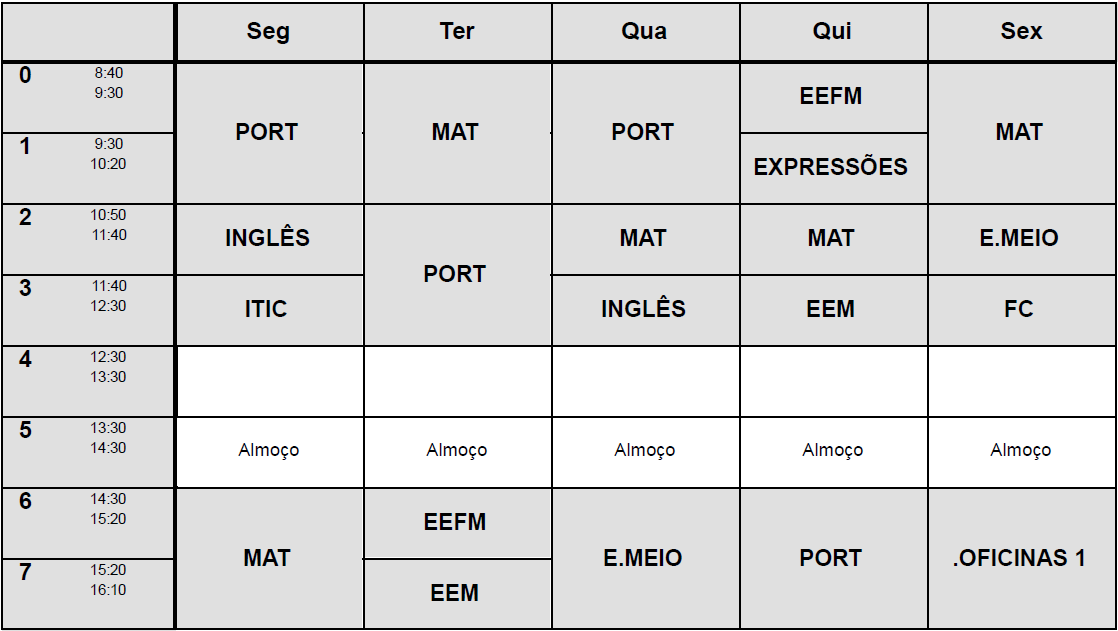The height and width of the screenshot is (631, 1118).
Task: Click the Seg column header
Action: (268, 32)
